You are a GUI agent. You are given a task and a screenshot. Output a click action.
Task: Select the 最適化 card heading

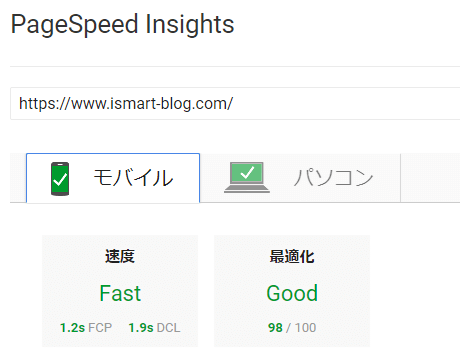click(292, 257)
